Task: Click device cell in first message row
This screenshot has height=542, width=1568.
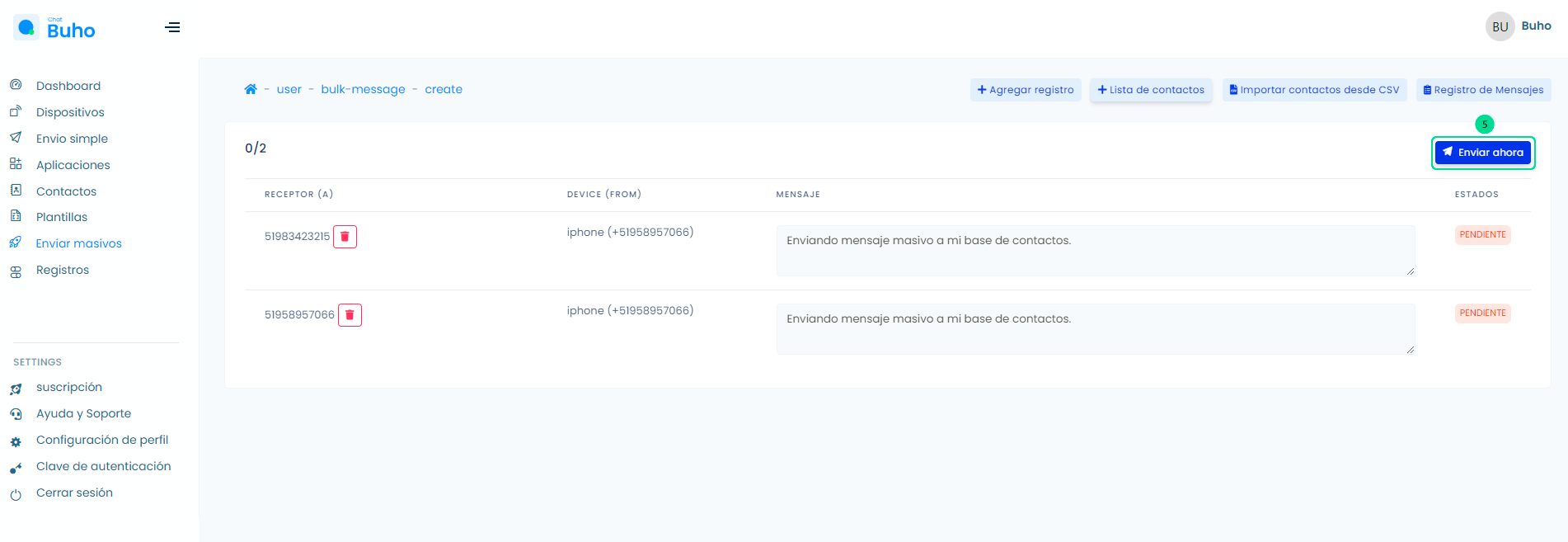Action: coord(630,233)
